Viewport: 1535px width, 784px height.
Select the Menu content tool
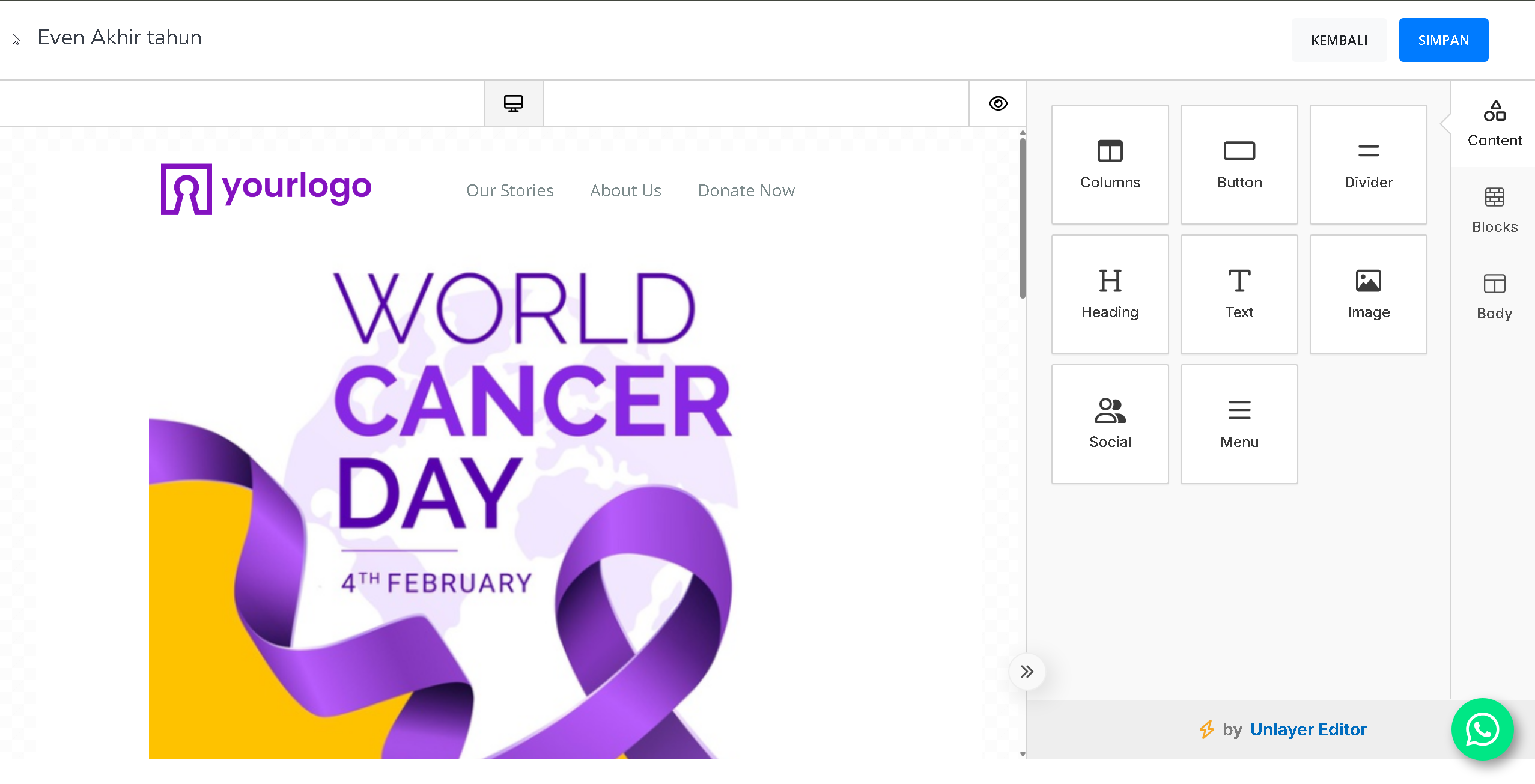coord(1239,424)
